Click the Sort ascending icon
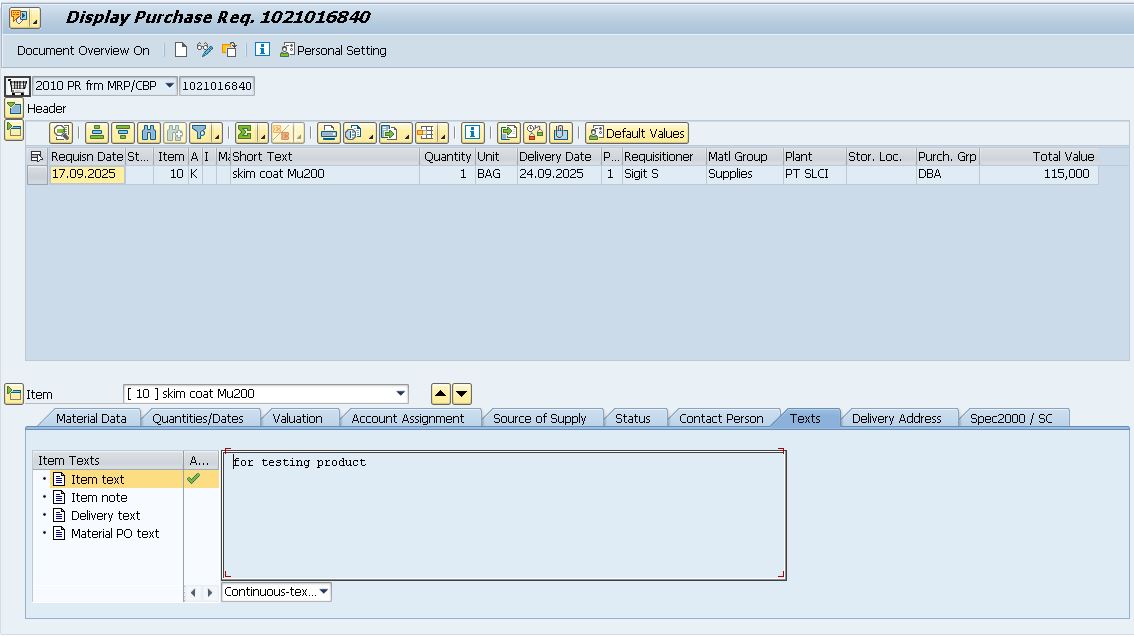 97,133
